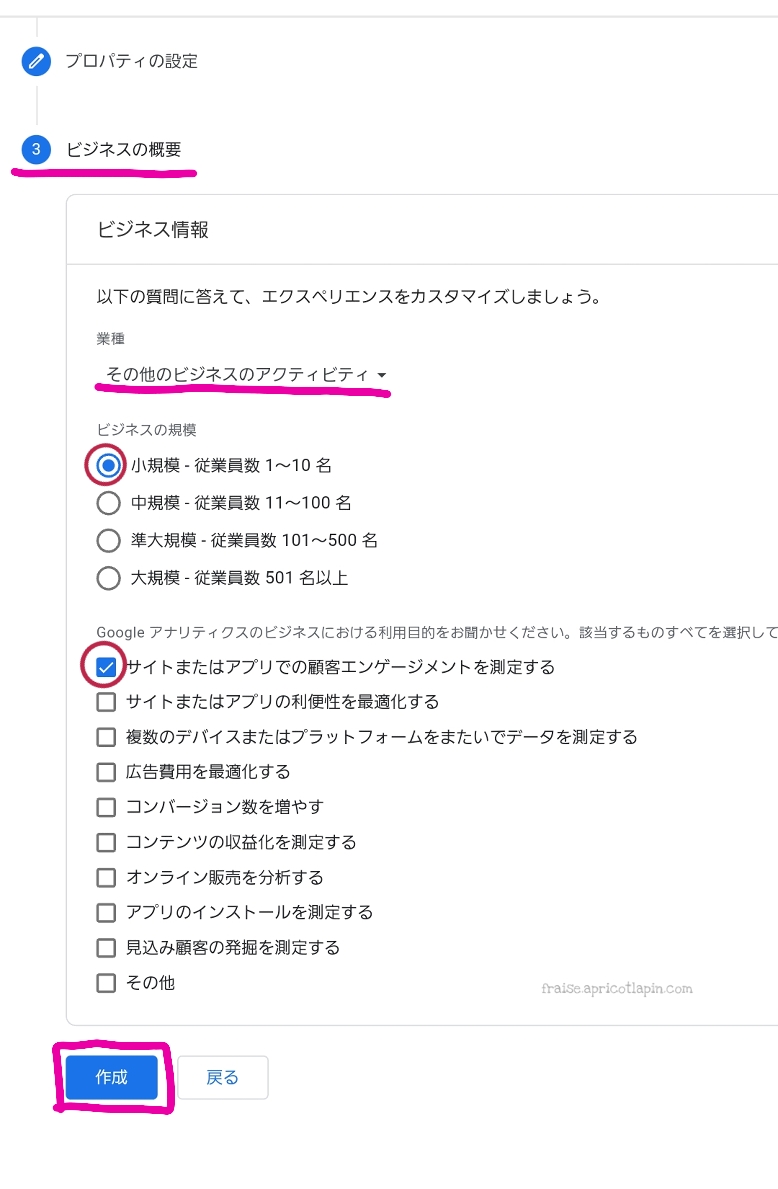
Task: Check コンテンツの収益化を測定する
Action: [106, 842]
